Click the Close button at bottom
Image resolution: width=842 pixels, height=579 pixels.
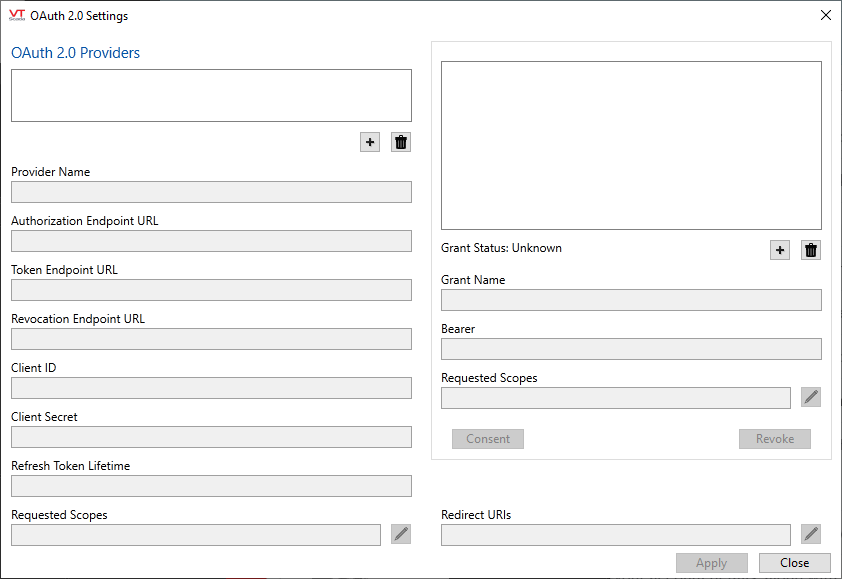click(x=794, y=563)
